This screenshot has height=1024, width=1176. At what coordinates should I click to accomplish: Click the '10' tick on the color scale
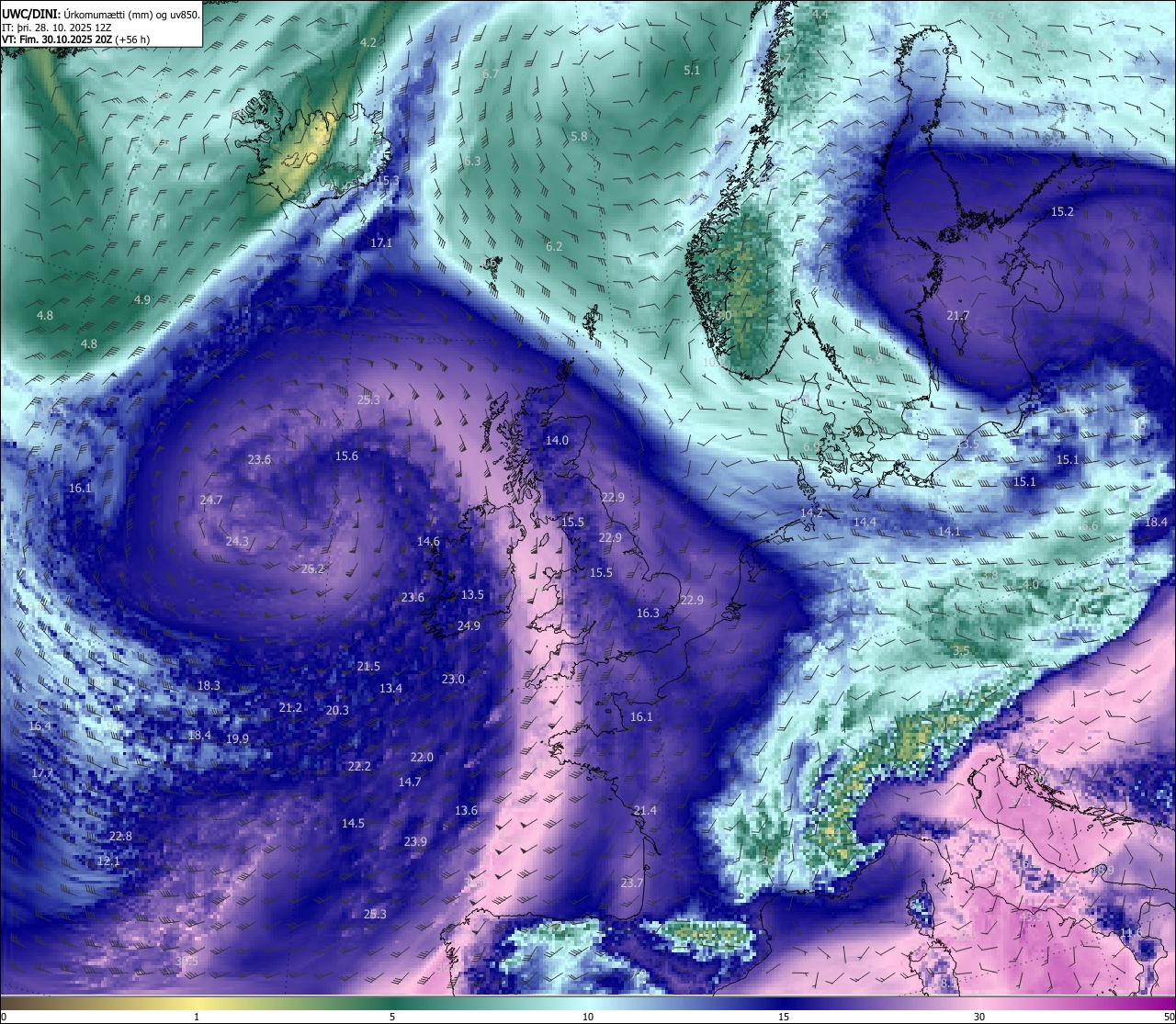[588, 1017]
